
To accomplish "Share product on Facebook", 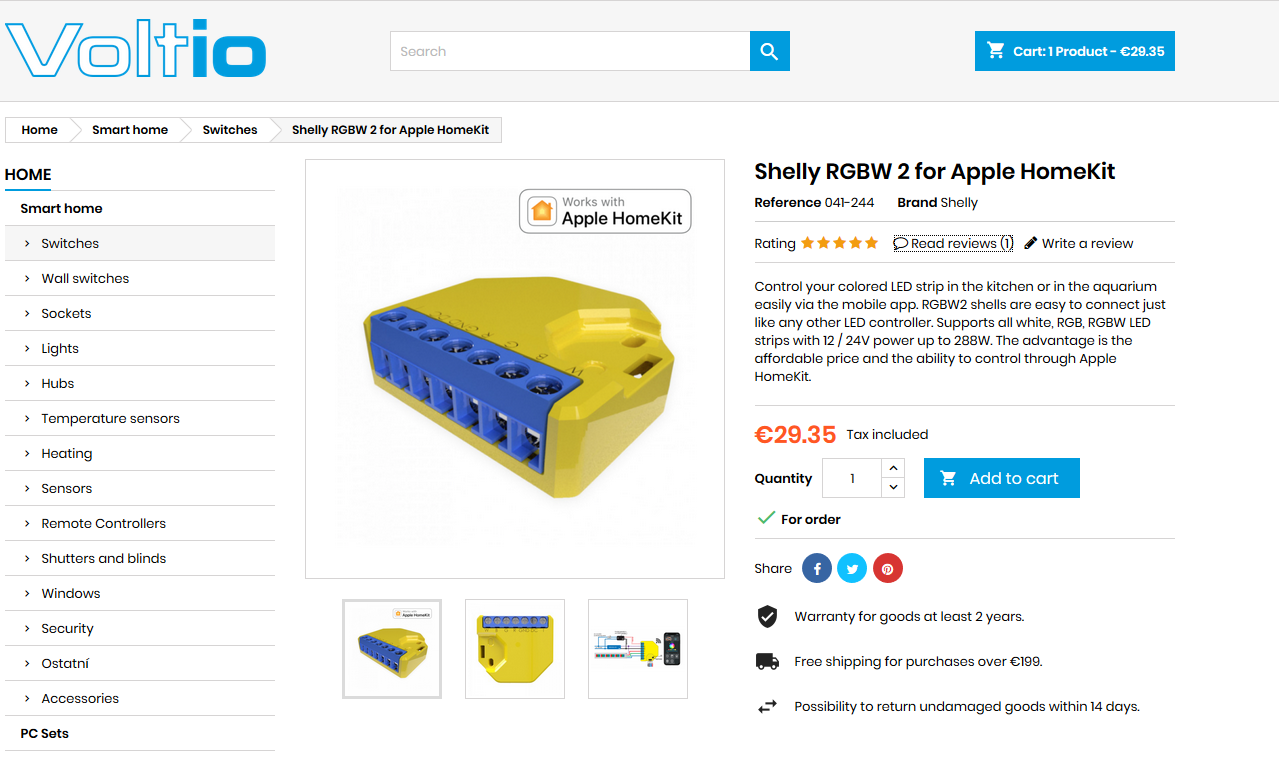I will (816, 569).
